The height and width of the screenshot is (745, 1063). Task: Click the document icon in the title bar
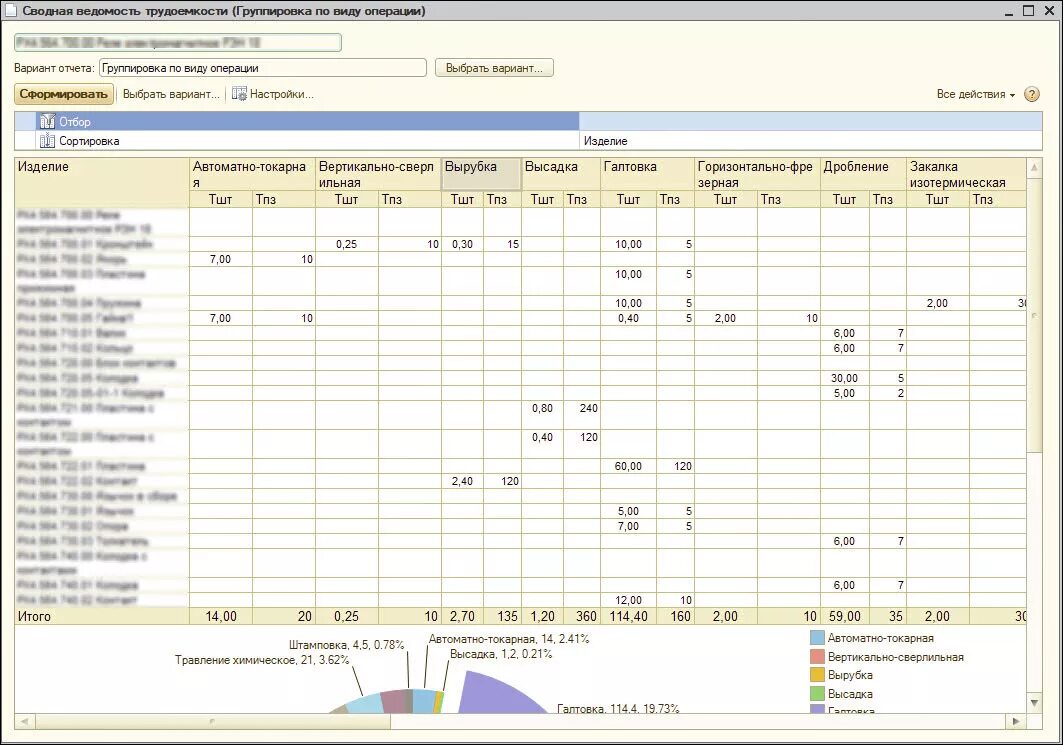10,10
